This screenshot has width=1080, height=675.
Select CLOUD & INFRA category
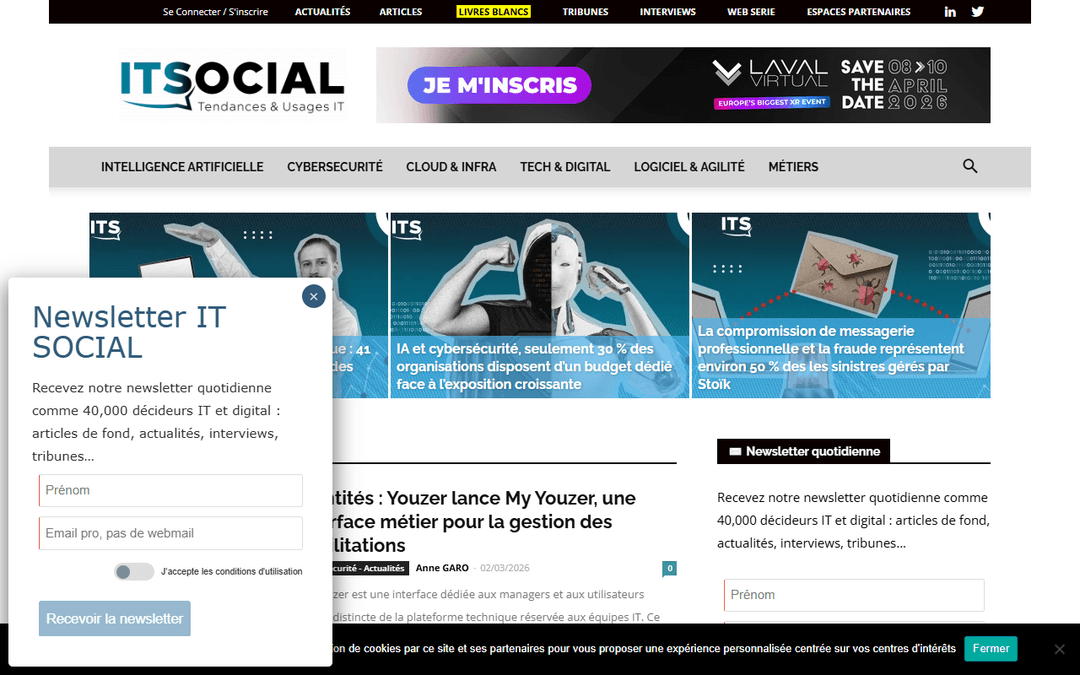[x=451, y=167]
